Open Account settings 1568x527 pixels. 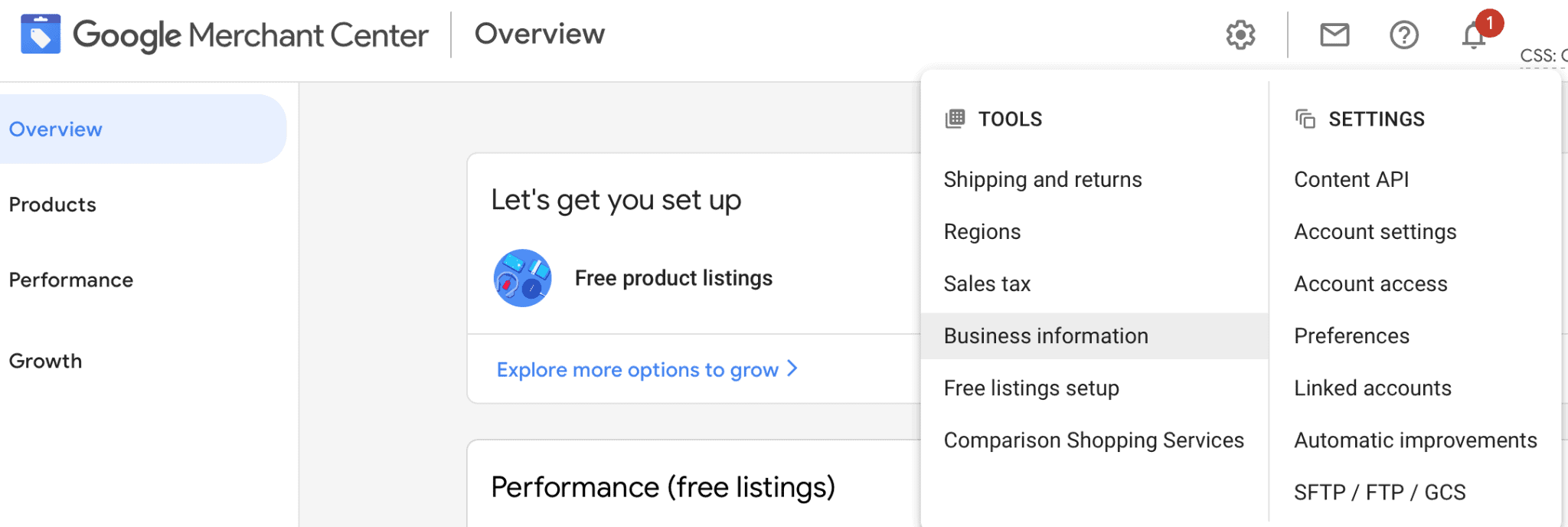click(x=1375, y=231)
